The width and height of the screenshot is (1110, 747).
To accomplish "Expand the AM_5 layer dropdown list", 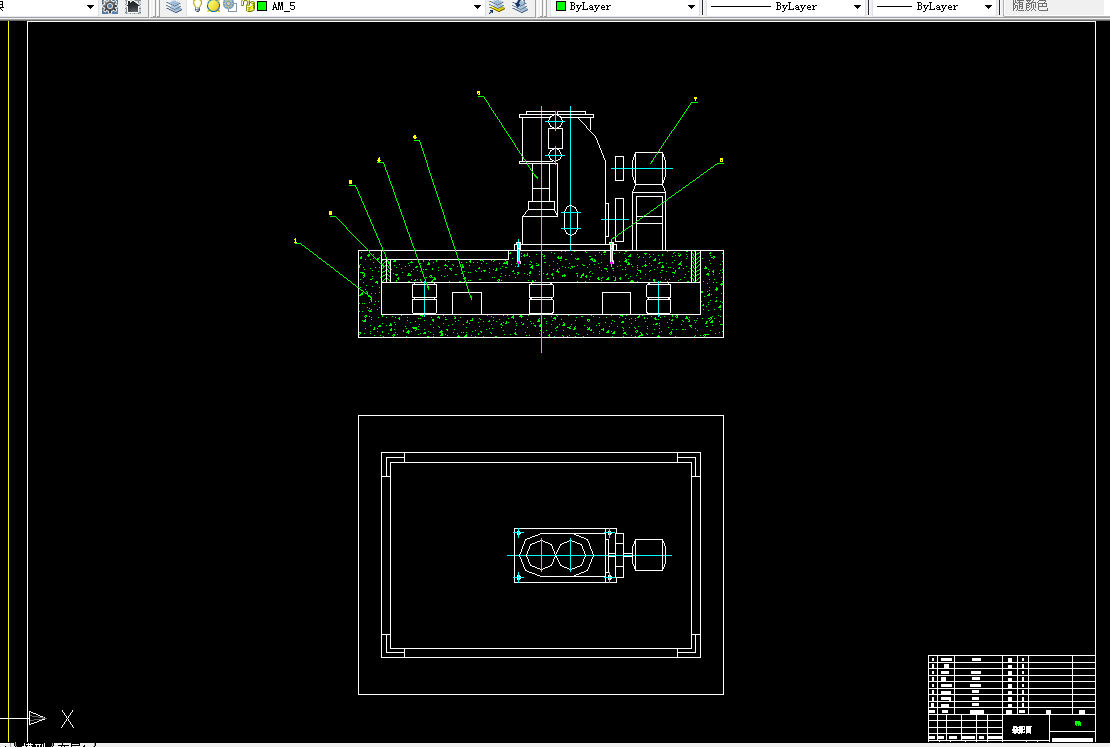I will (477, 7).
